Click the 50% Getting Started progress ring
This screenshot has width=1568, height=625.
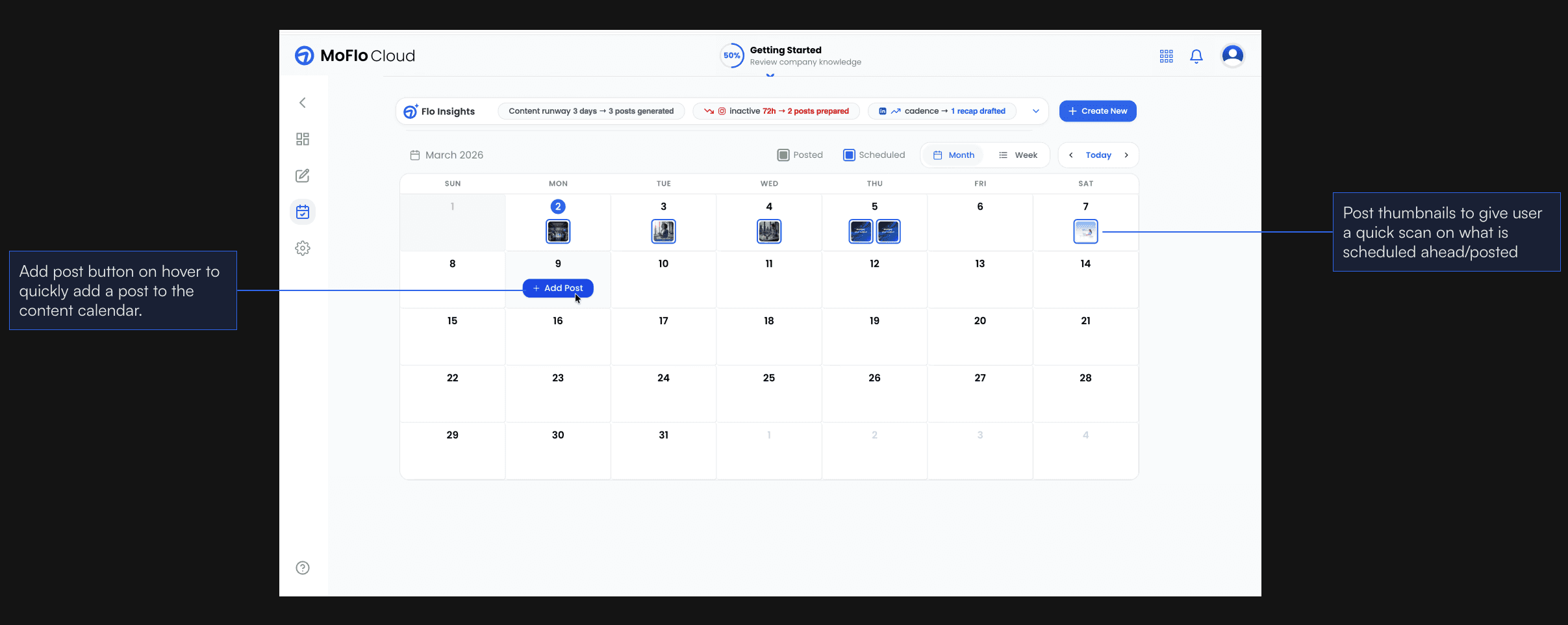pos(731,55)
